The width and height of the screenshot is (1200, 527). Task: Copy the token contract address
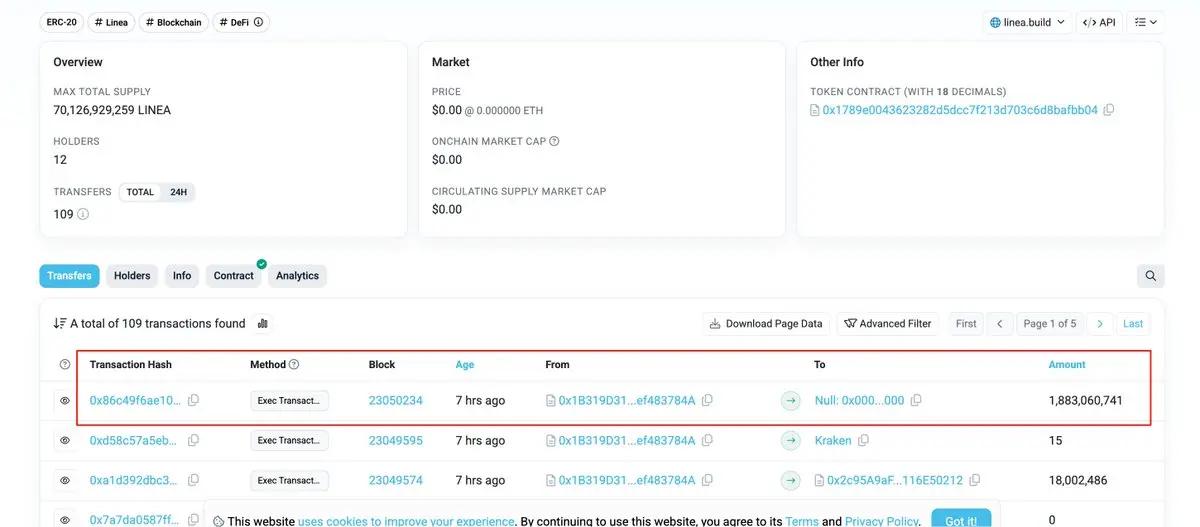click(1108, 110)
